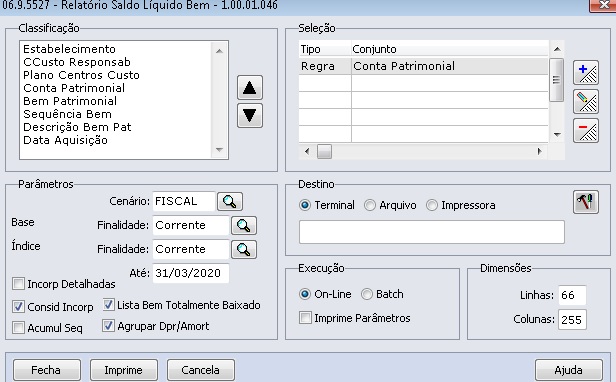
Task: Click selection table scroll left arrow
Action: point(307,151)
